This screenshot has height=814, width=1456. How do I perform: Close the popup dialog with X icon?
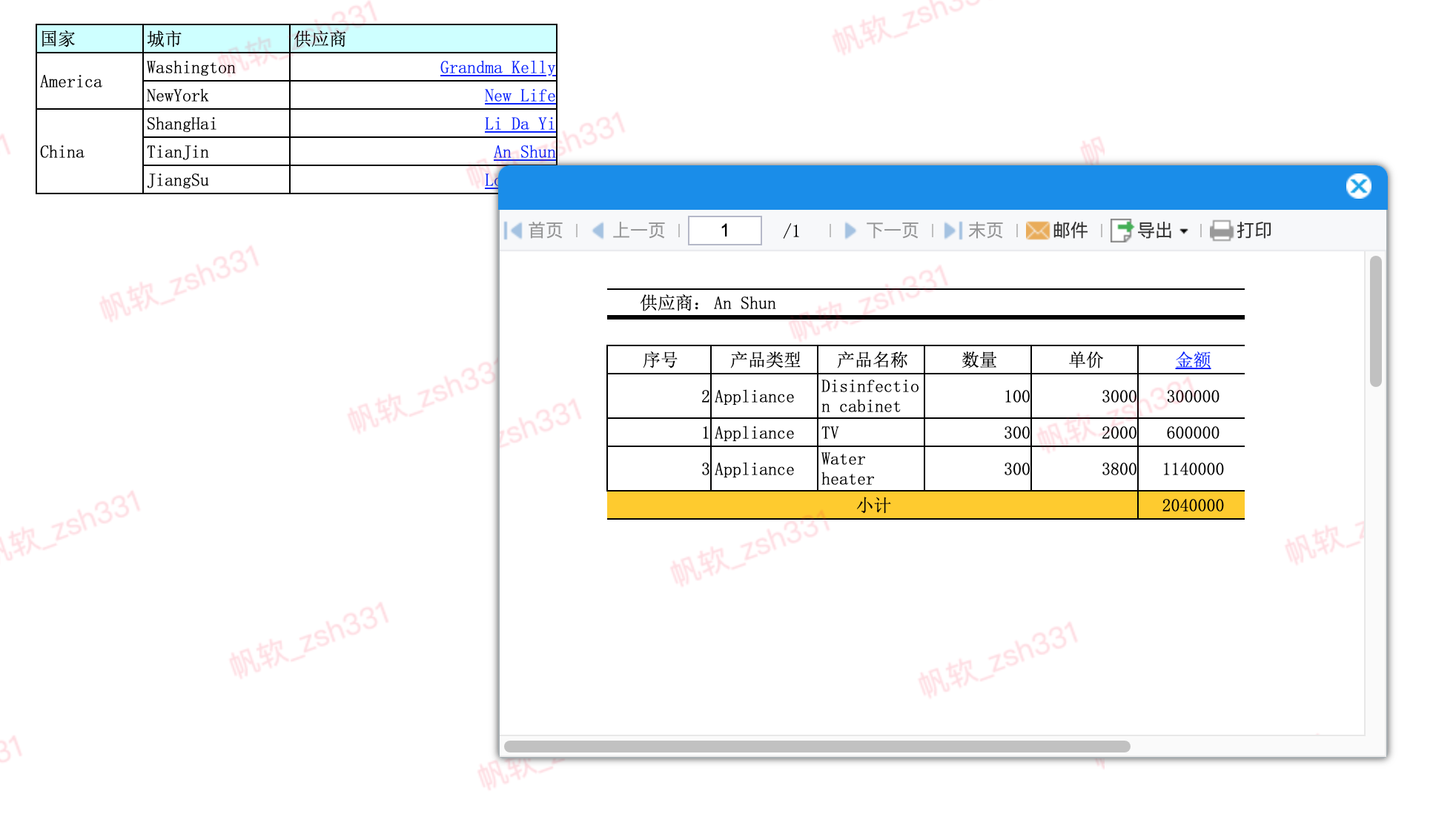tap(1358, 186)
